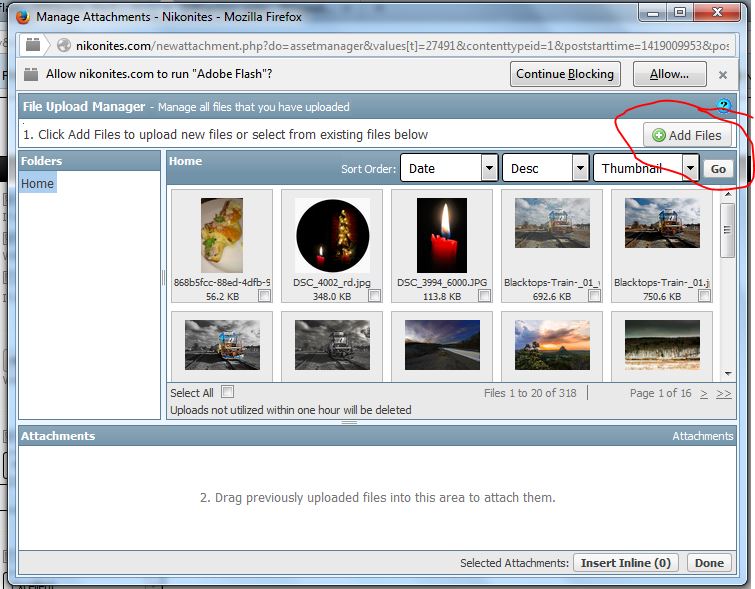The image size is (755, 589).
Task: Click the help question mark icon
Action: (x=725, y=106)
